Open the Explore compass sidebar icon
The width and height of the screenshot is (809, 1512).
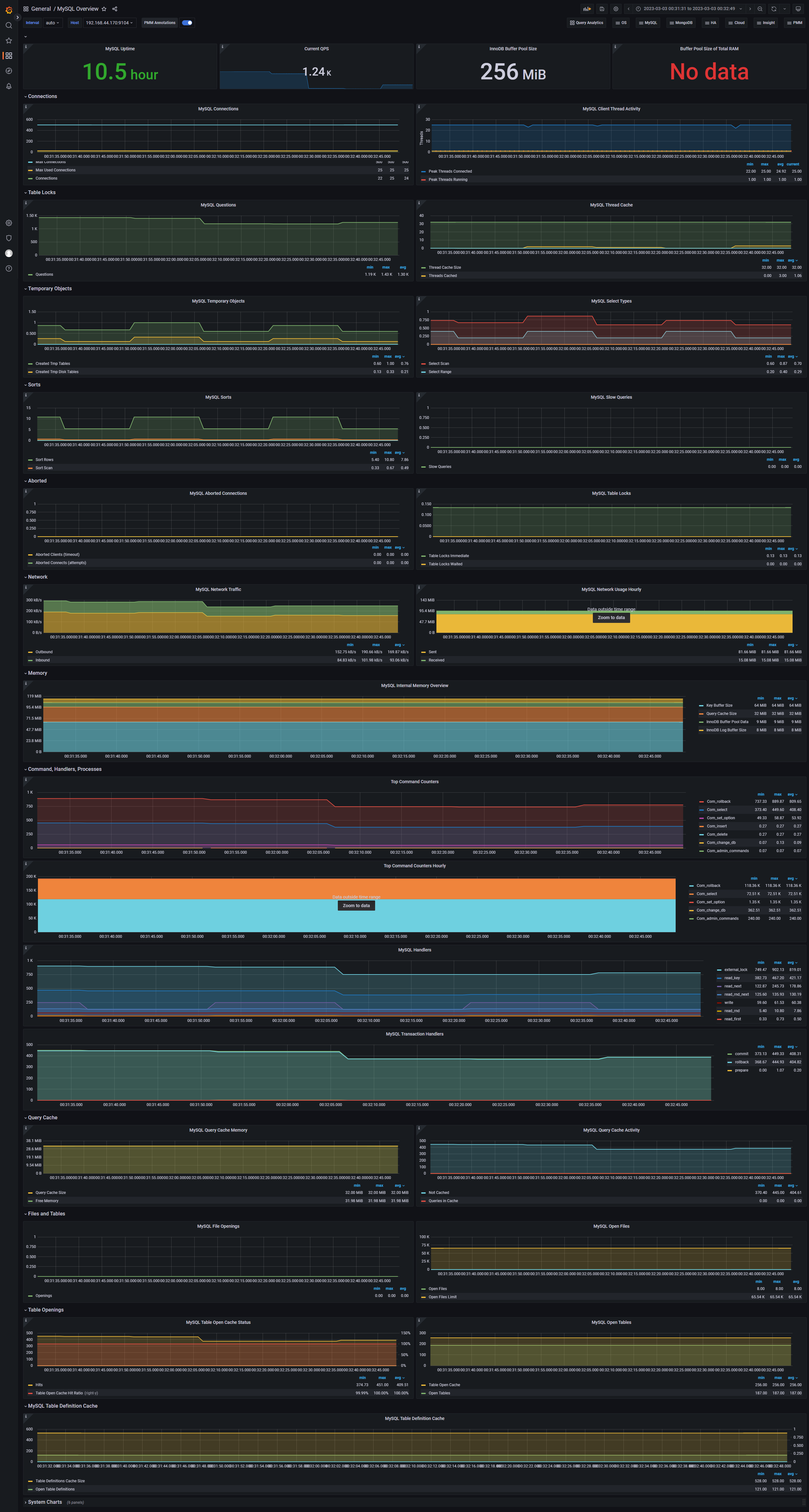point(8,71)
